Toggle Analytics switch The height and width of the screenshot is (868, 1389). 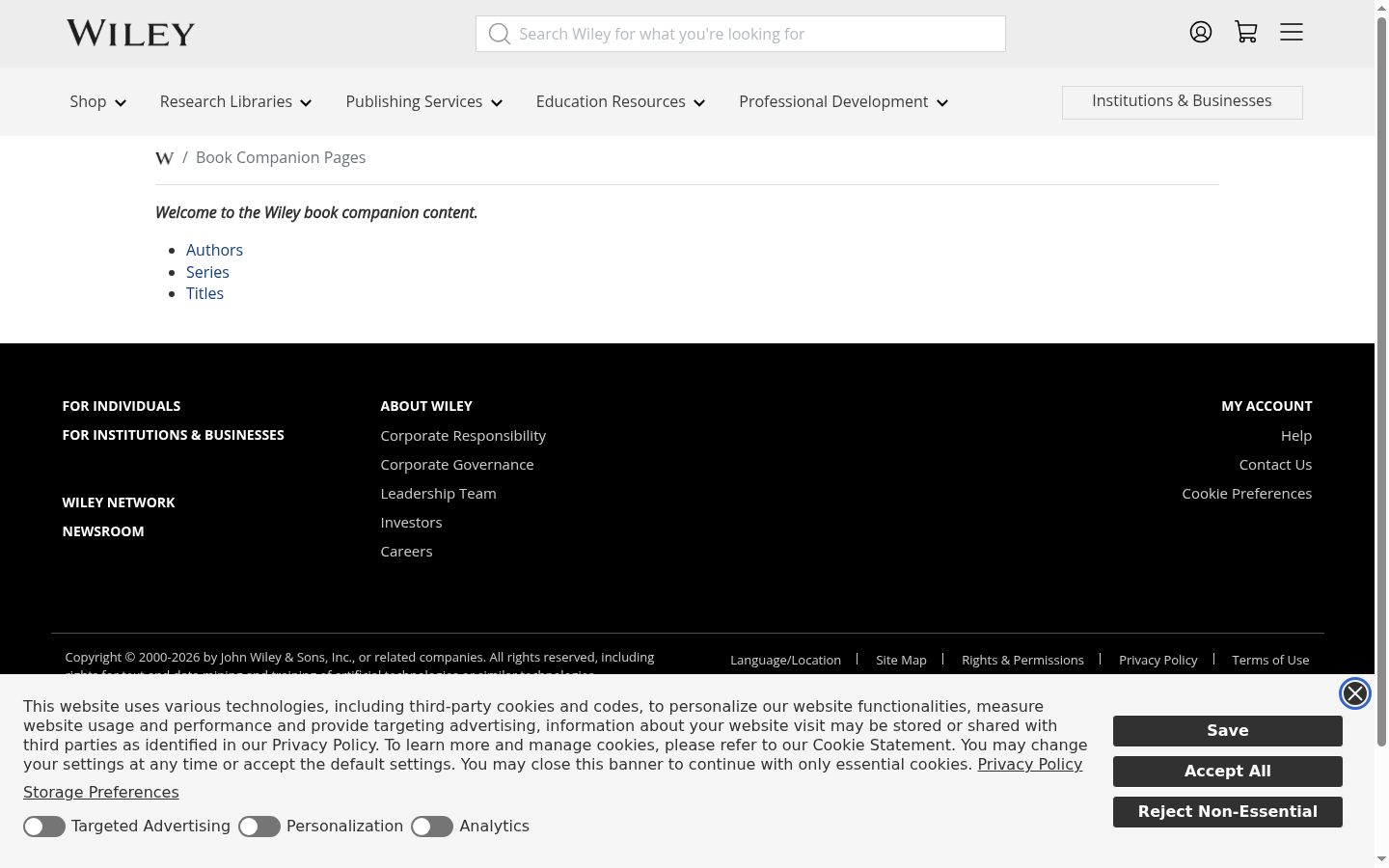(x=432, y=827)
